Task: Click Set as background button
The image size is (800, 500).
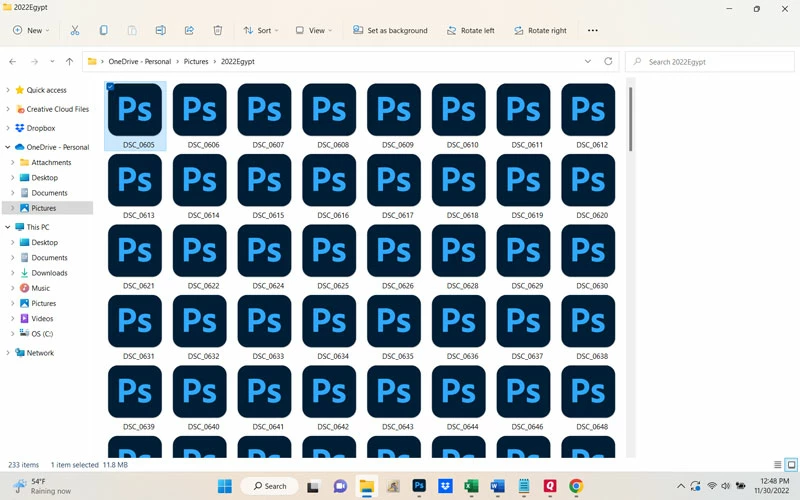Action: [x=390, y=31]
